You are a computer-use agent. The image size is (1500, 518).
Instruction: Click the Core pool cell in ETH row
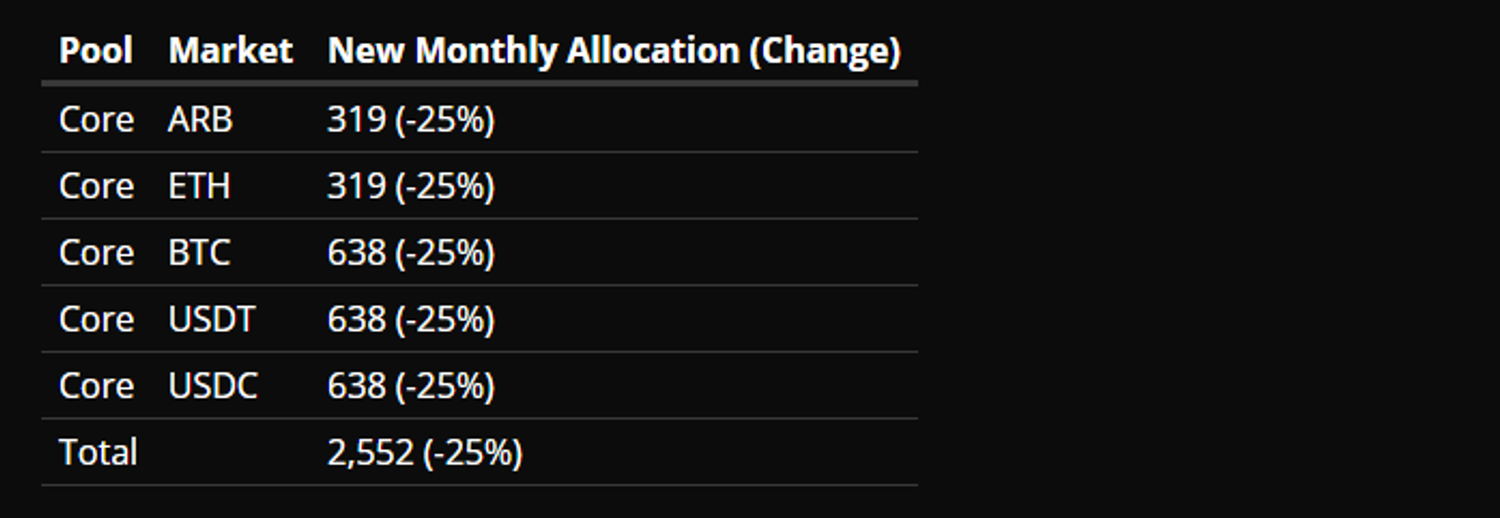pos(96,186)
